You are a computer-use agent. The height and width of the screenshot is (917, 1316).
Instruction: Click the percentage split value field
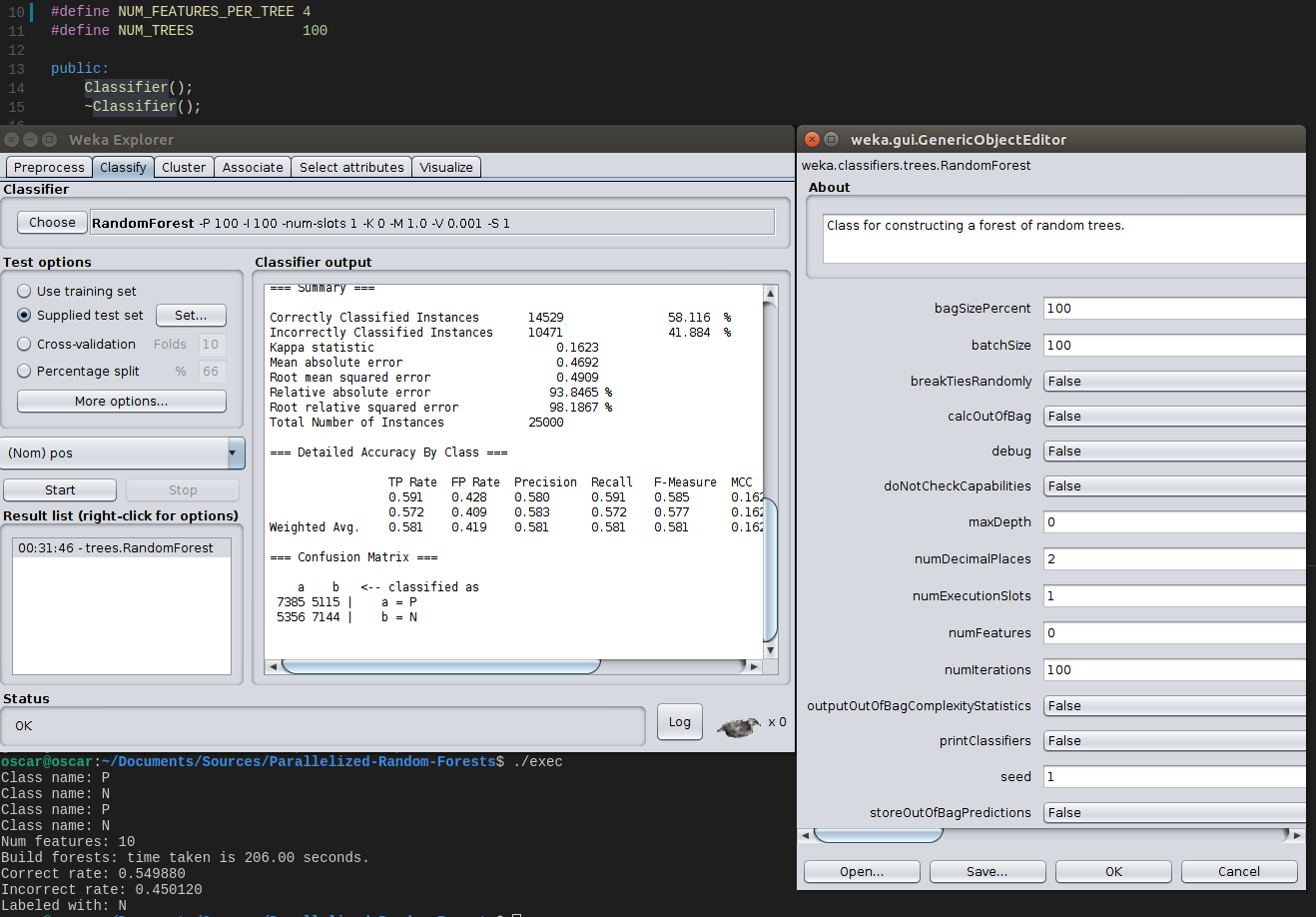[x=212, y=372]
